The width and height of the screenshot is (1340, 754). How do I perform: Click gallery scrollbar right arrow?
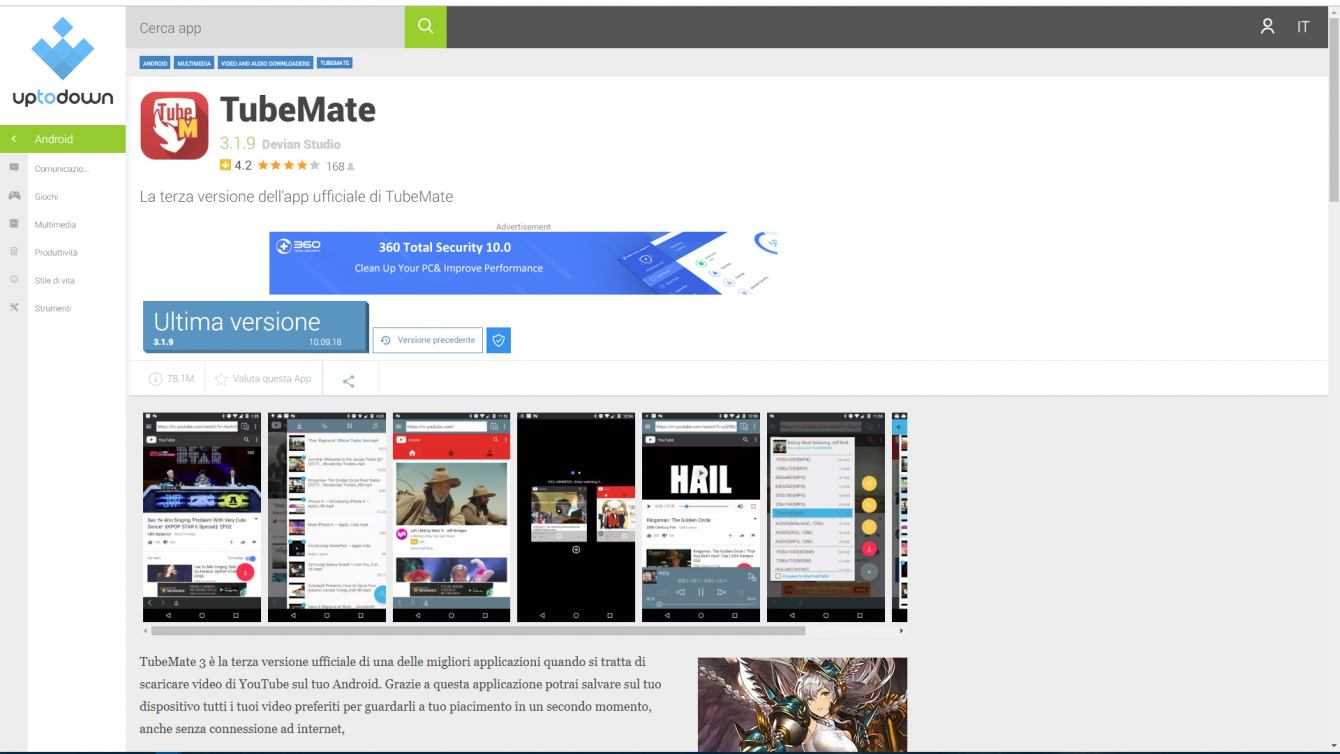pos(901,631)
